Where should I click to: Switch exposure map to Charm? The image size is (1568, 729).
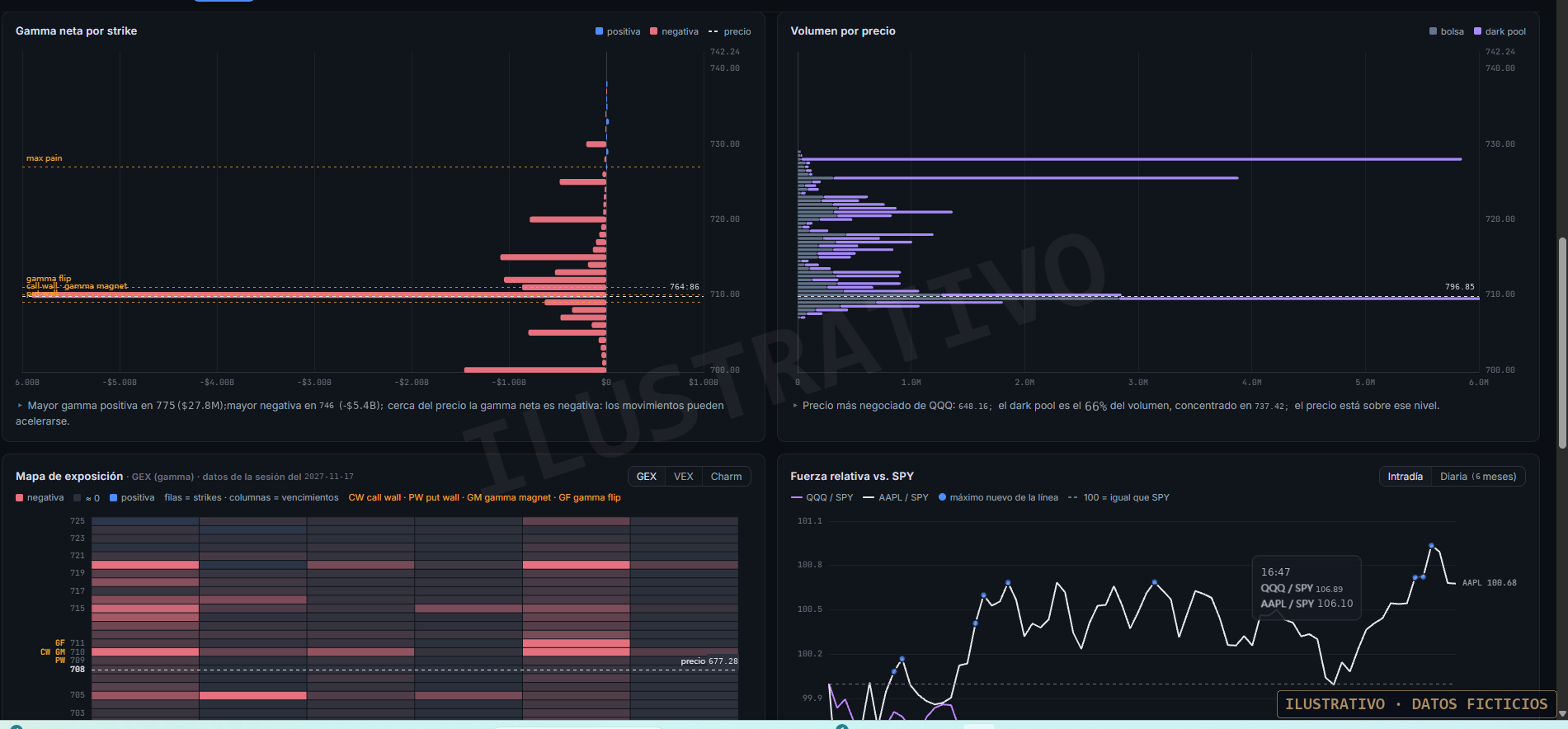pyautogui.click(x=727, y=477)
